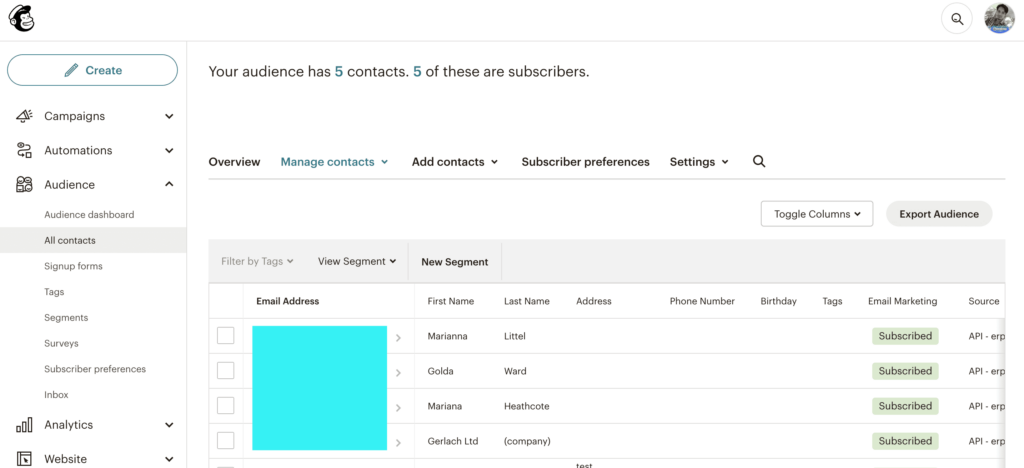Click the Ward last name cell
Viewport: 1024px width, 468px height.
[x=515, y=371]
